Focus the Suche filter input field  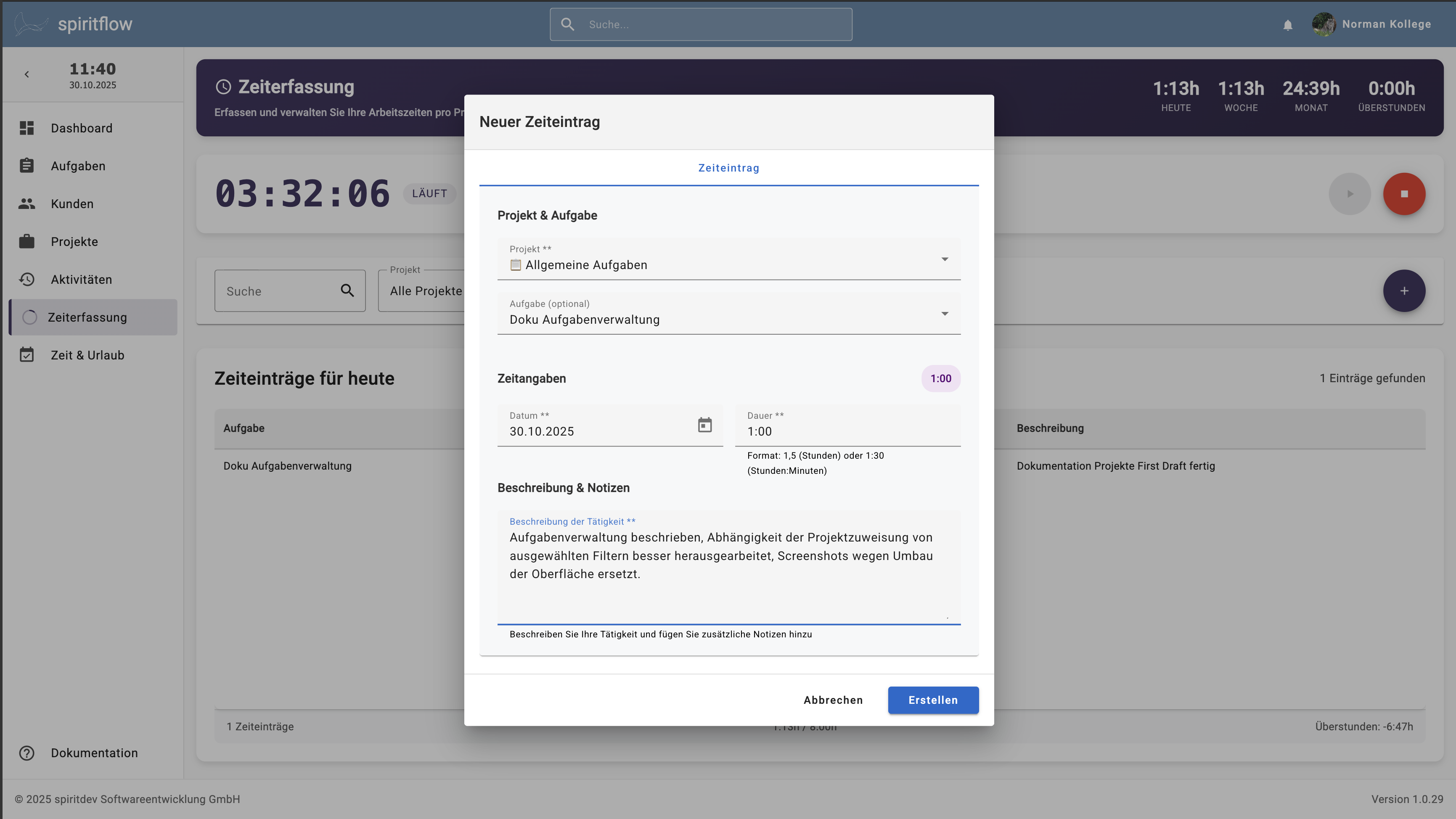[289, 291]
